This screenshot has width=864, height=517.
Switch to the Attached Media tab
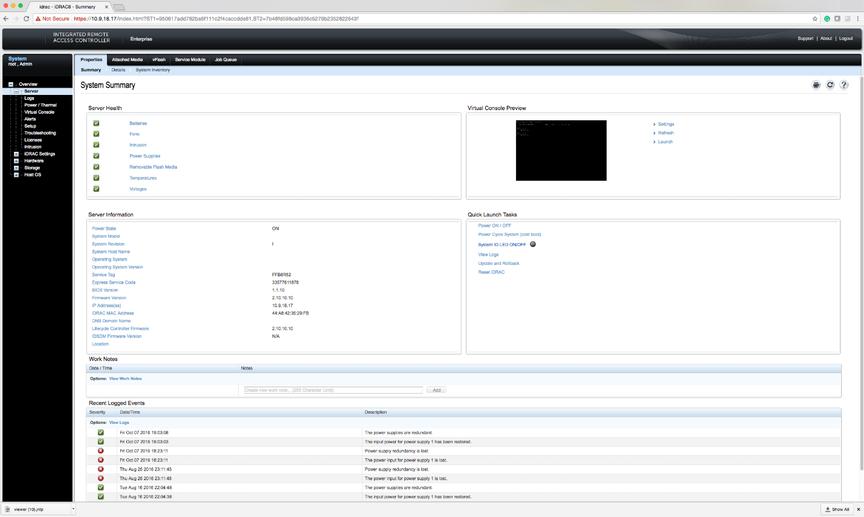coord(127,60)
